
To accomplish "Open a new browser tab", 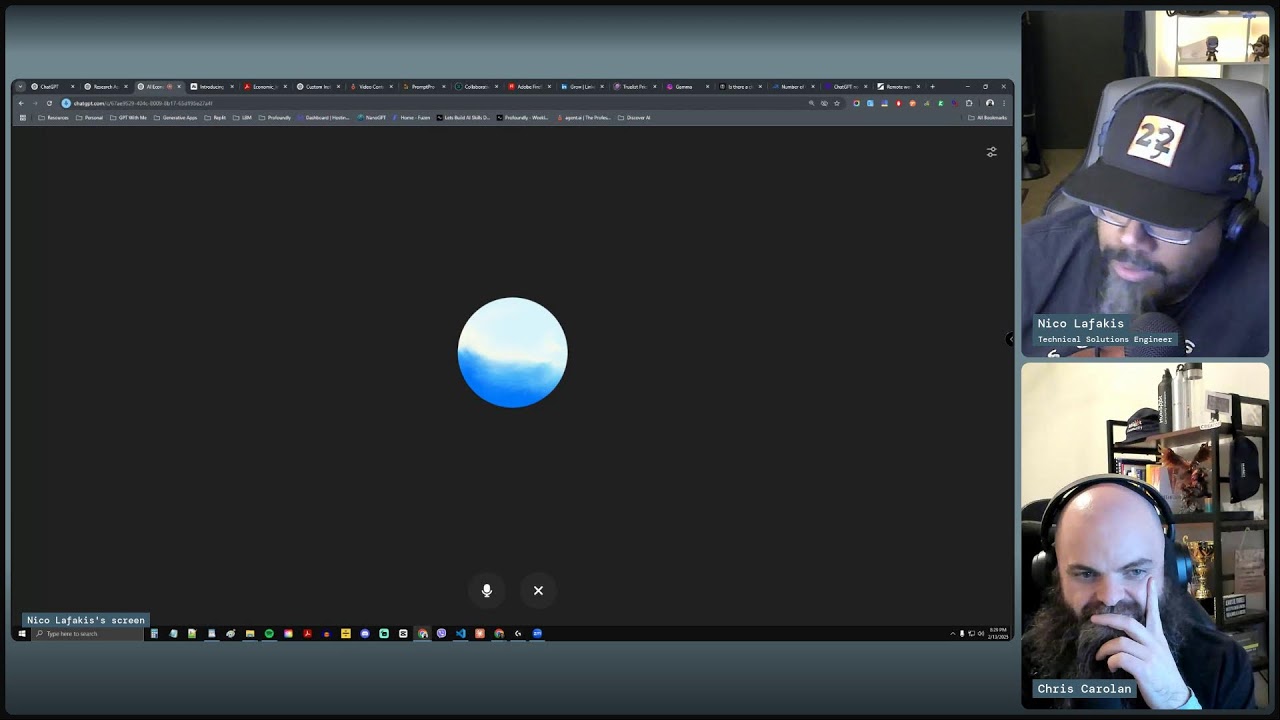I will [x=932, y=87].
